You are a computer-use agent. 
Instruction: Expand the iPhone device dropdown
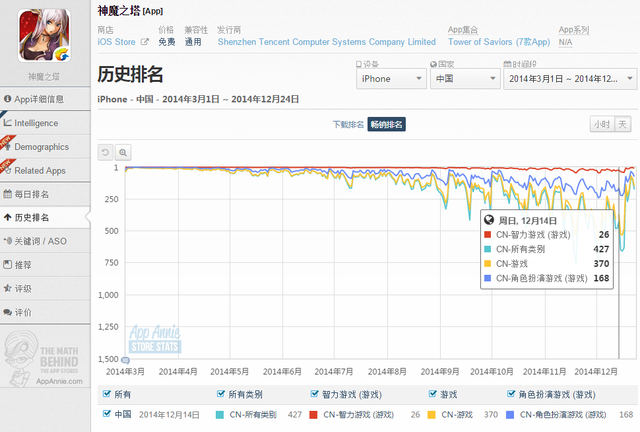[x=391, y=78]
